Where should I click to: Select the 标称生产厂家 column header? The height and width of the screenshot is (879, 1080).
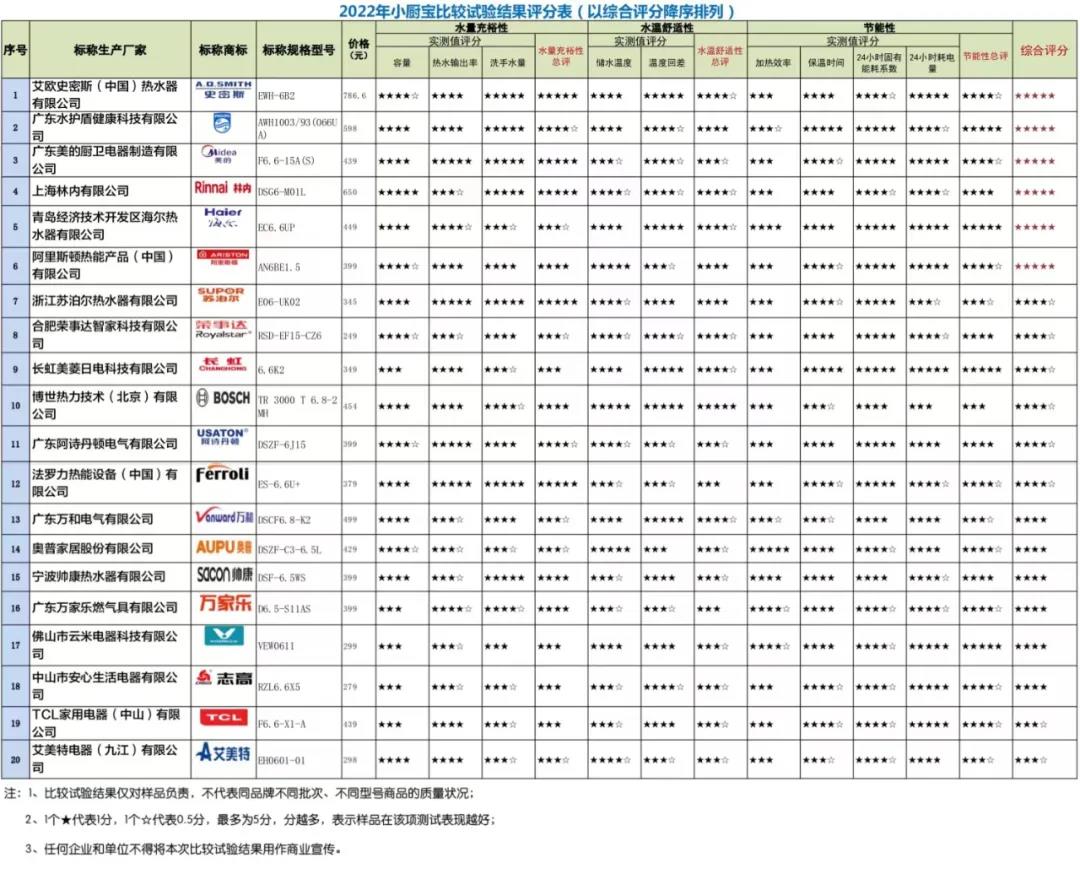click(x=110, y=50)
